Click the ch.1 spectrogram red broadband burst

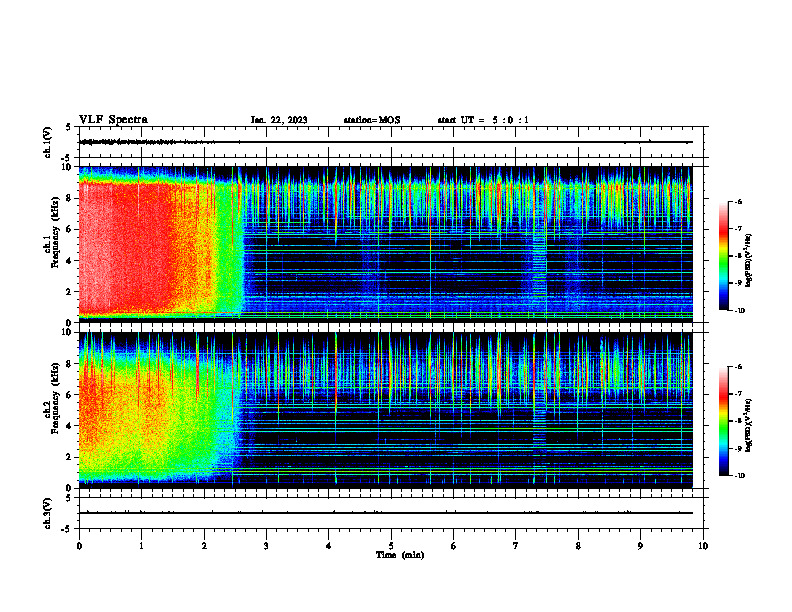[146, 247]
